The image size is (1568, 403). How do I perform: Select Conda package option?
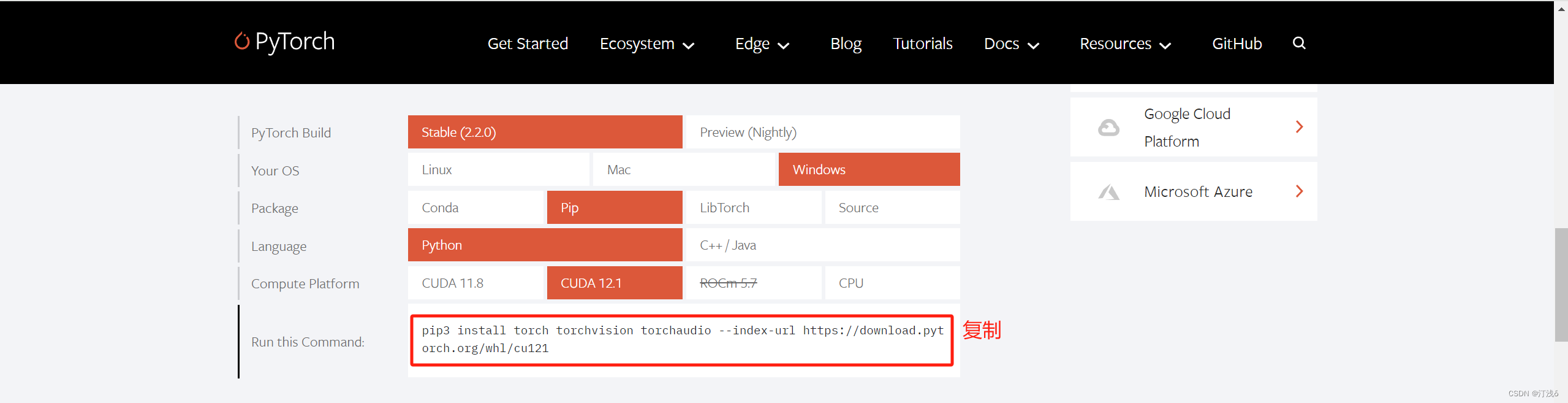(x=475, y=207)
